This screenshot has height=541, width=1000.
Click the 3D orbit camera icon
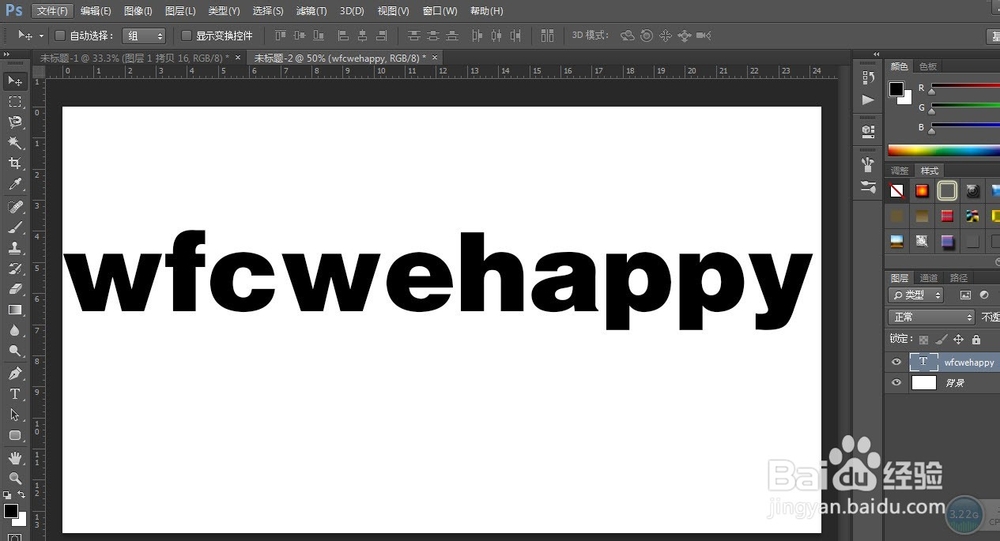[x=627, y=36]
